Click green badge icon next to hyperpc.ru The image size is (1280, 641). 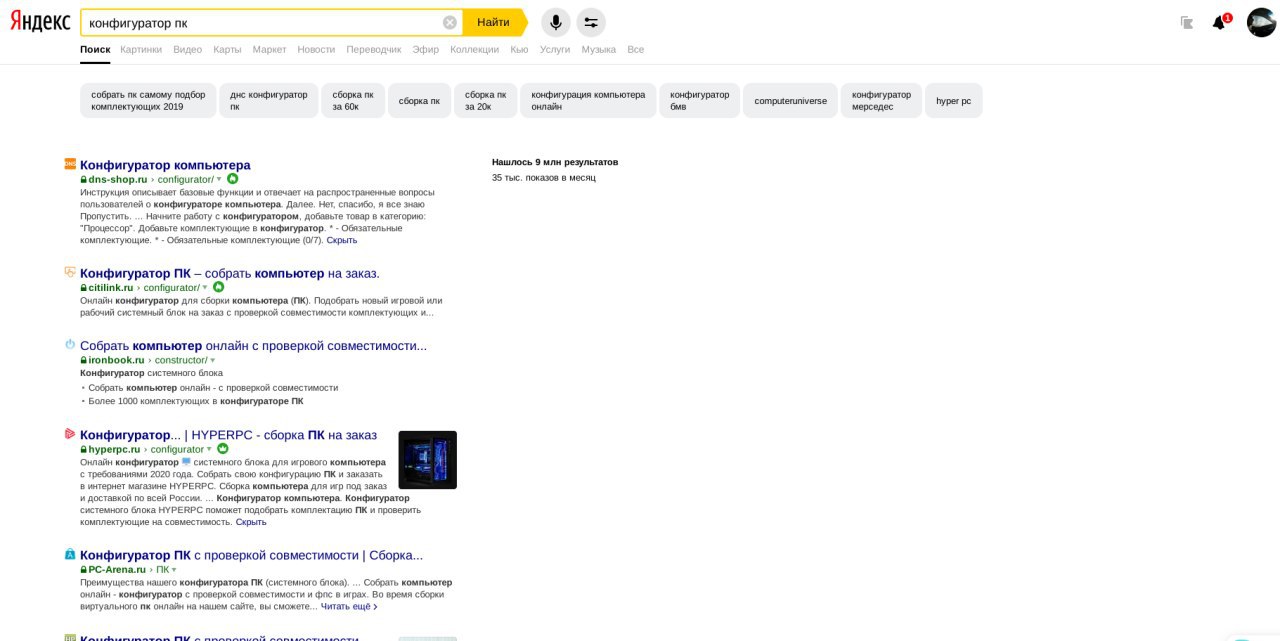pos(223,449)
